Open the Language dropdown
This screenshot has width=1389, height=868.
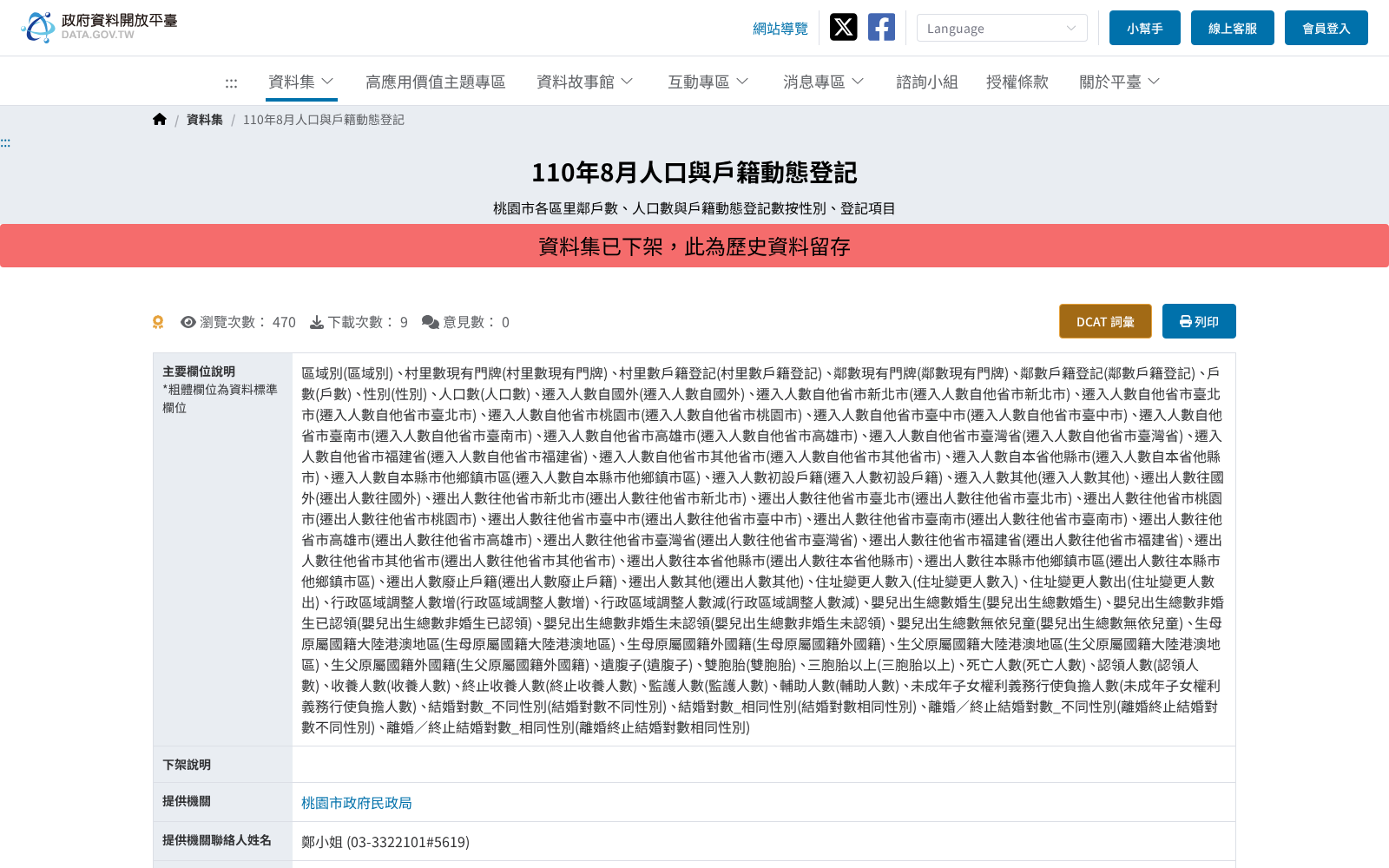click(x=1002, y=28)
